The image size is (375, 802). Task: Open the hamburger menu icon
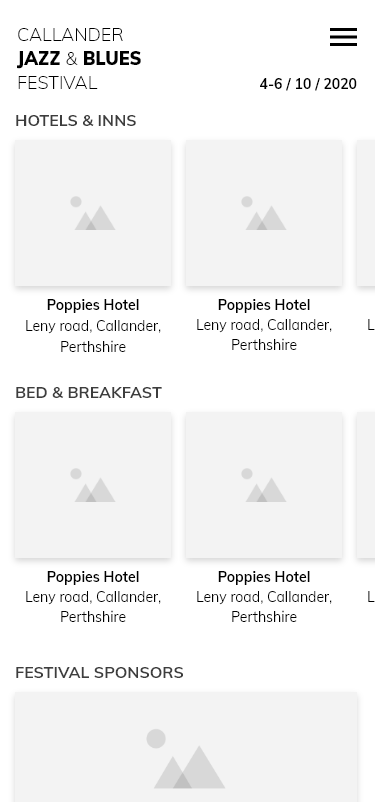(343, 37)
